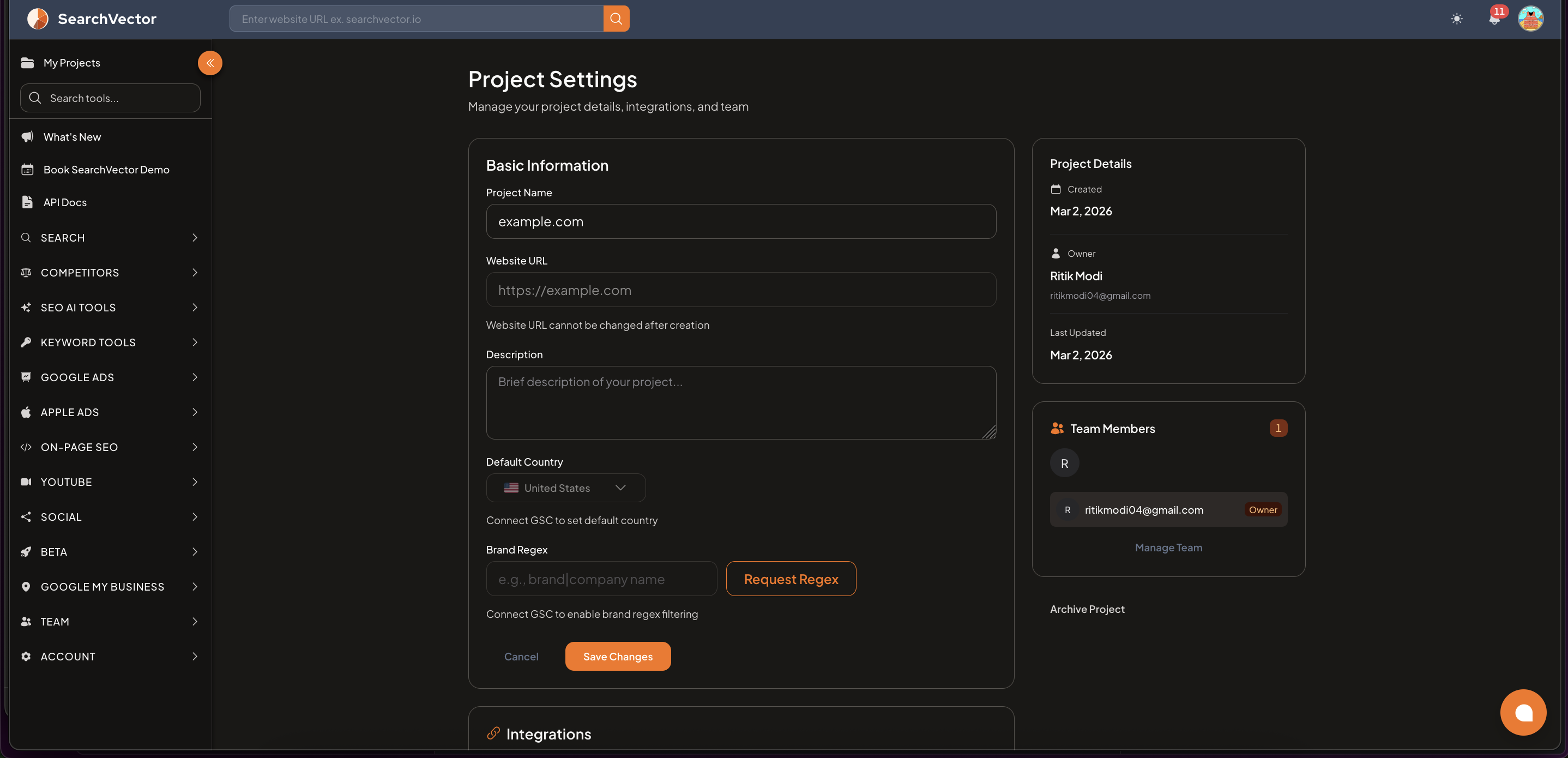Open the user profile avatar

click(1530, 19)
